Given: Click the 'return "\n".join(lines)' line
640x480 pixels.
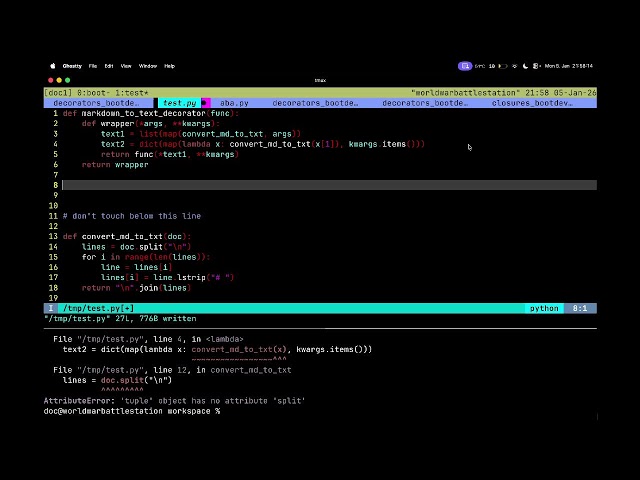Looking at the screenshot, I should pyautogui.click(x=136, y=288).
